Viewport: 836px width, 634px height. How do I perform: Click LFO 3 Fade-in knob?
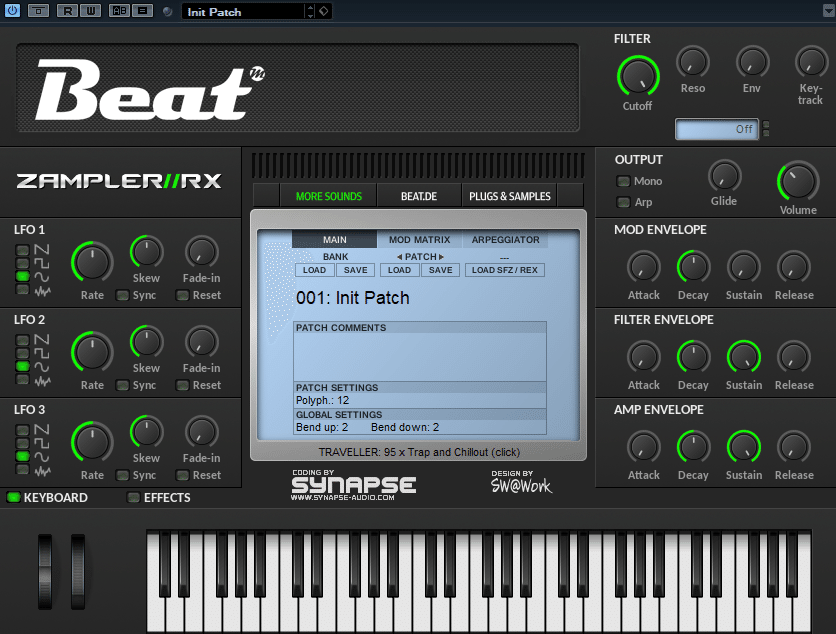coord(202,432)
